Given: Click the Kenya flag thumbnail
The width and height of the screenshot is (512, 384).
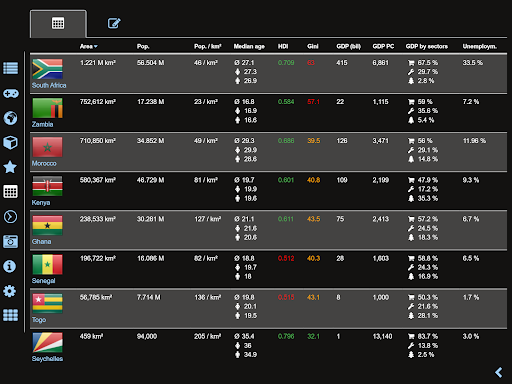Looking at the screenshot, I should (47, 186).
